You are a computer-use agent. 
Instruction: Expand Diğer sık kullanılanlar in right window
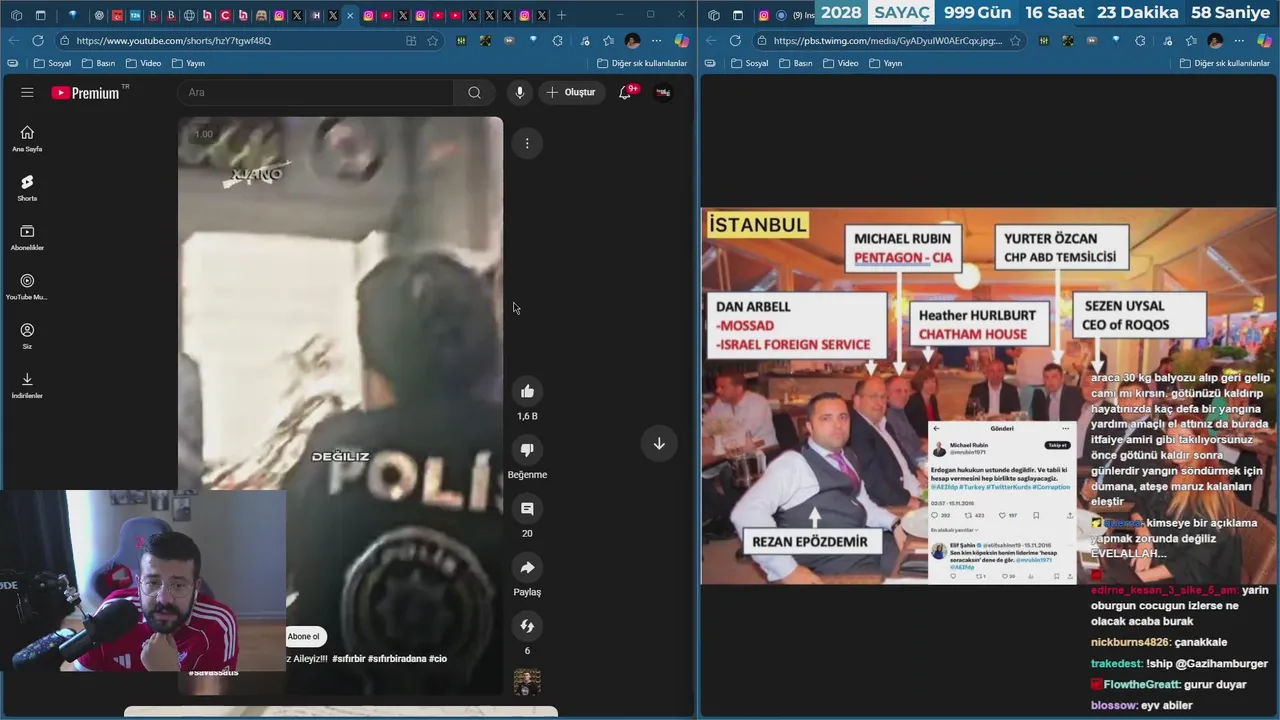[x=1226, y=63]
